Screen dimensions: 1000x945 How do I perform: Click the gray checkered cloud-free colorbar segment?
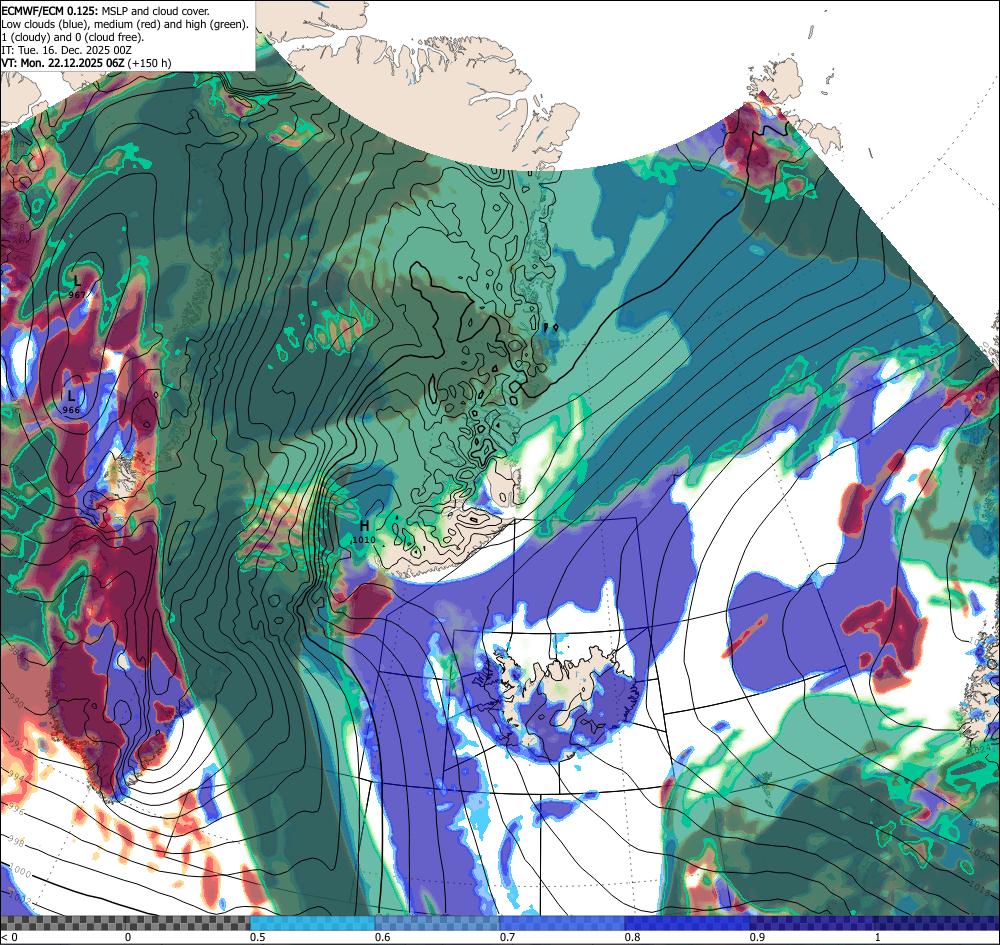[x=125, y=923]
